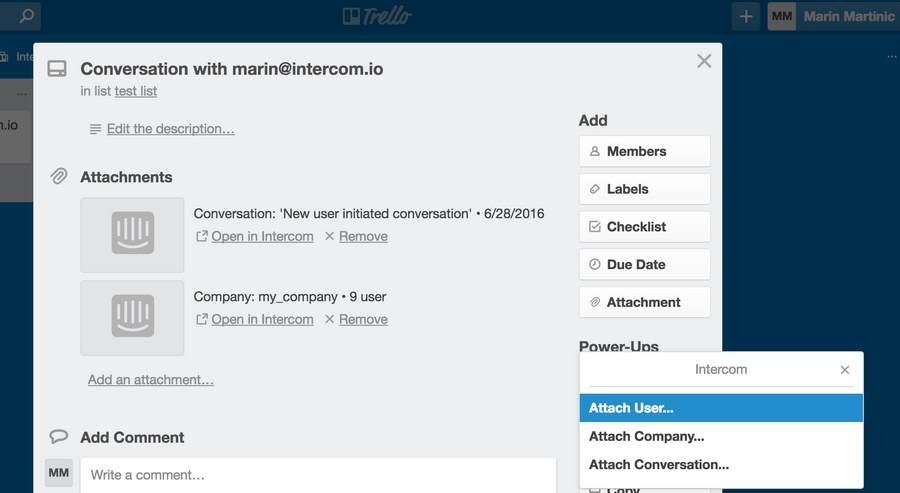Open the test list link
Image resolution: width=900 pixels, height=493 pixels.
pos(135,91)
